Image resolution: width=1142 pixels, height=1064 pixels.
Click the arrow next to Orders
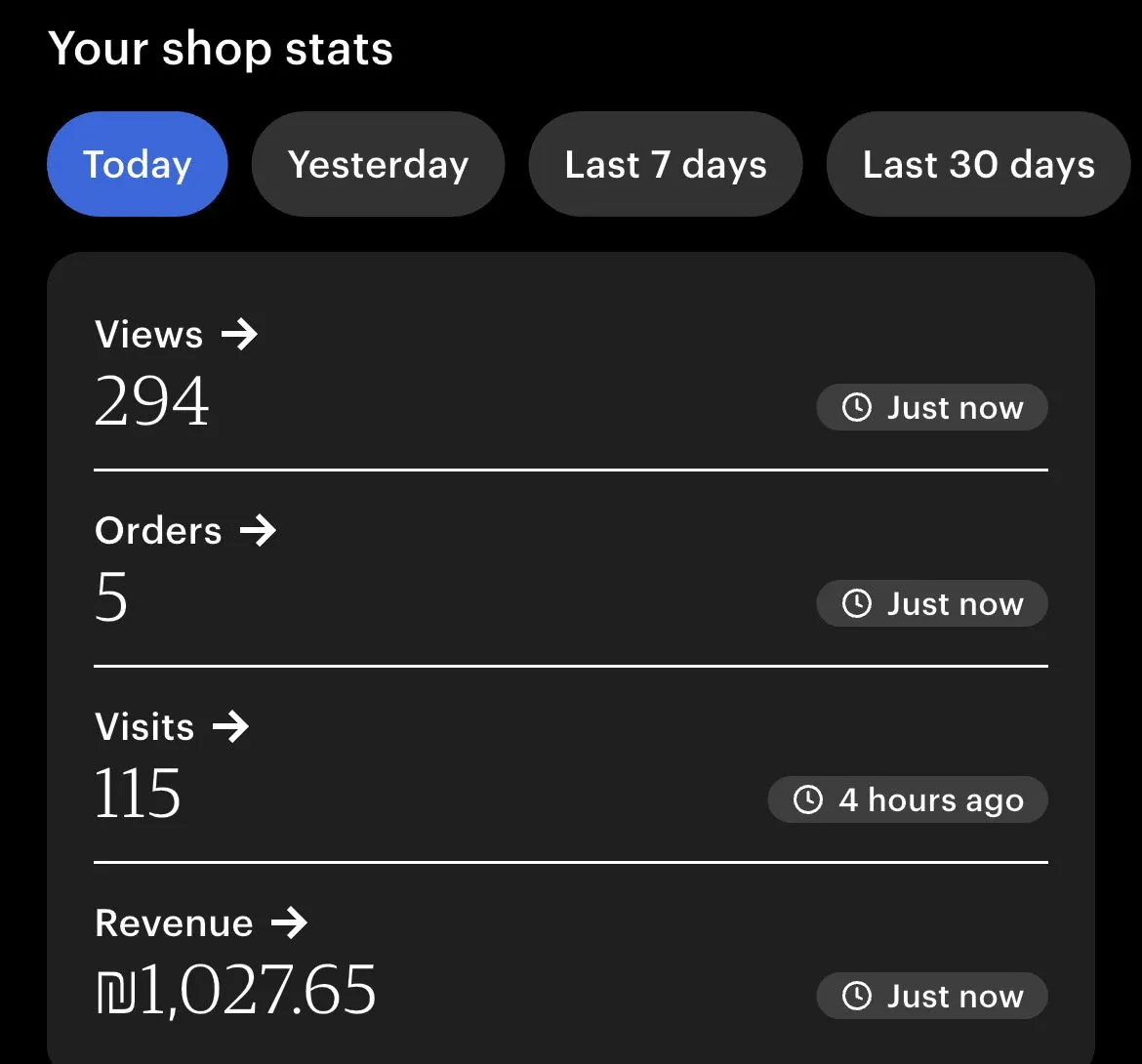258,531
